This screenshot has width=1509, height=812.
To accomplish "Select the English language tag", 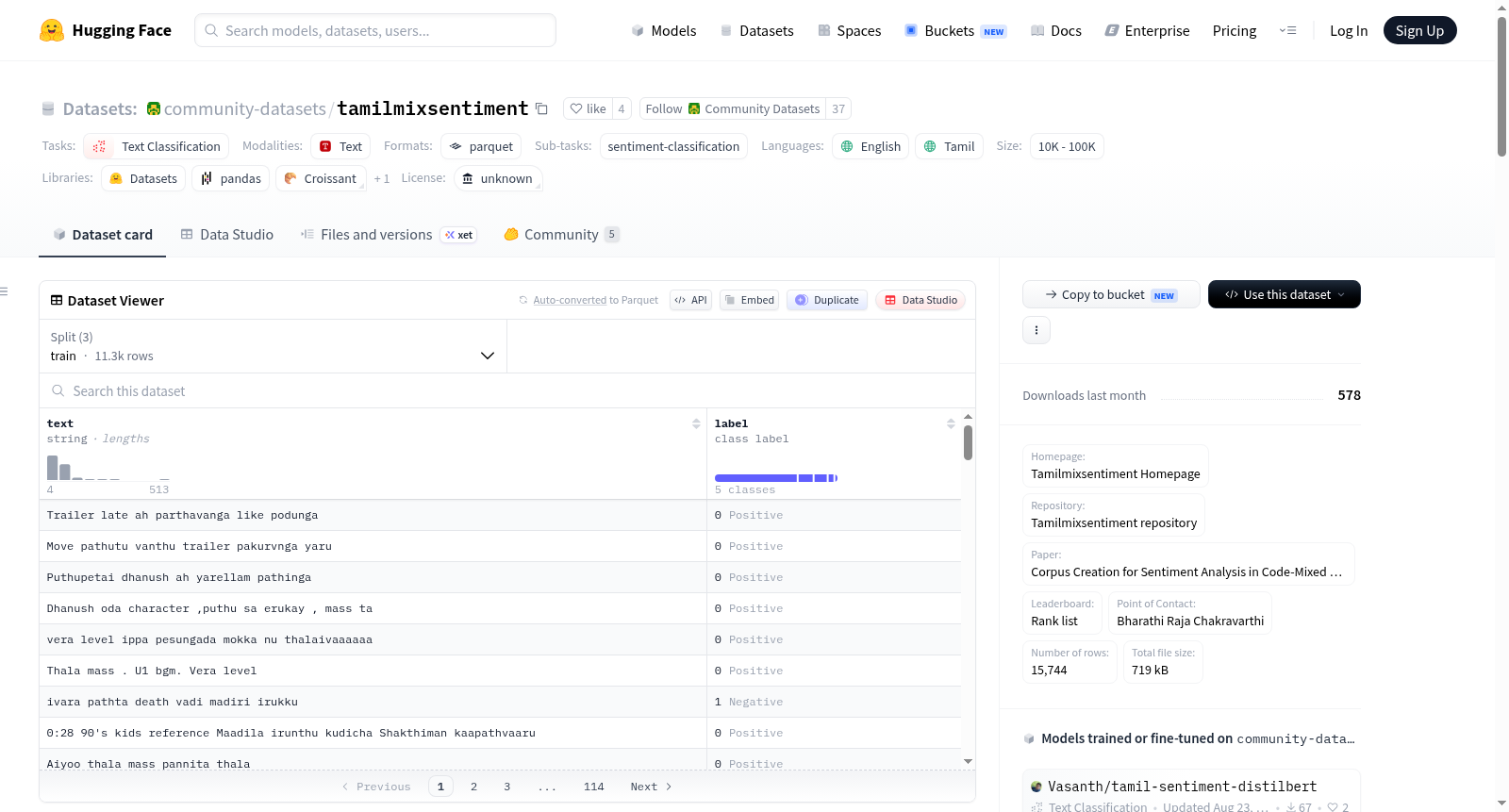I will (x=871, y=146).
